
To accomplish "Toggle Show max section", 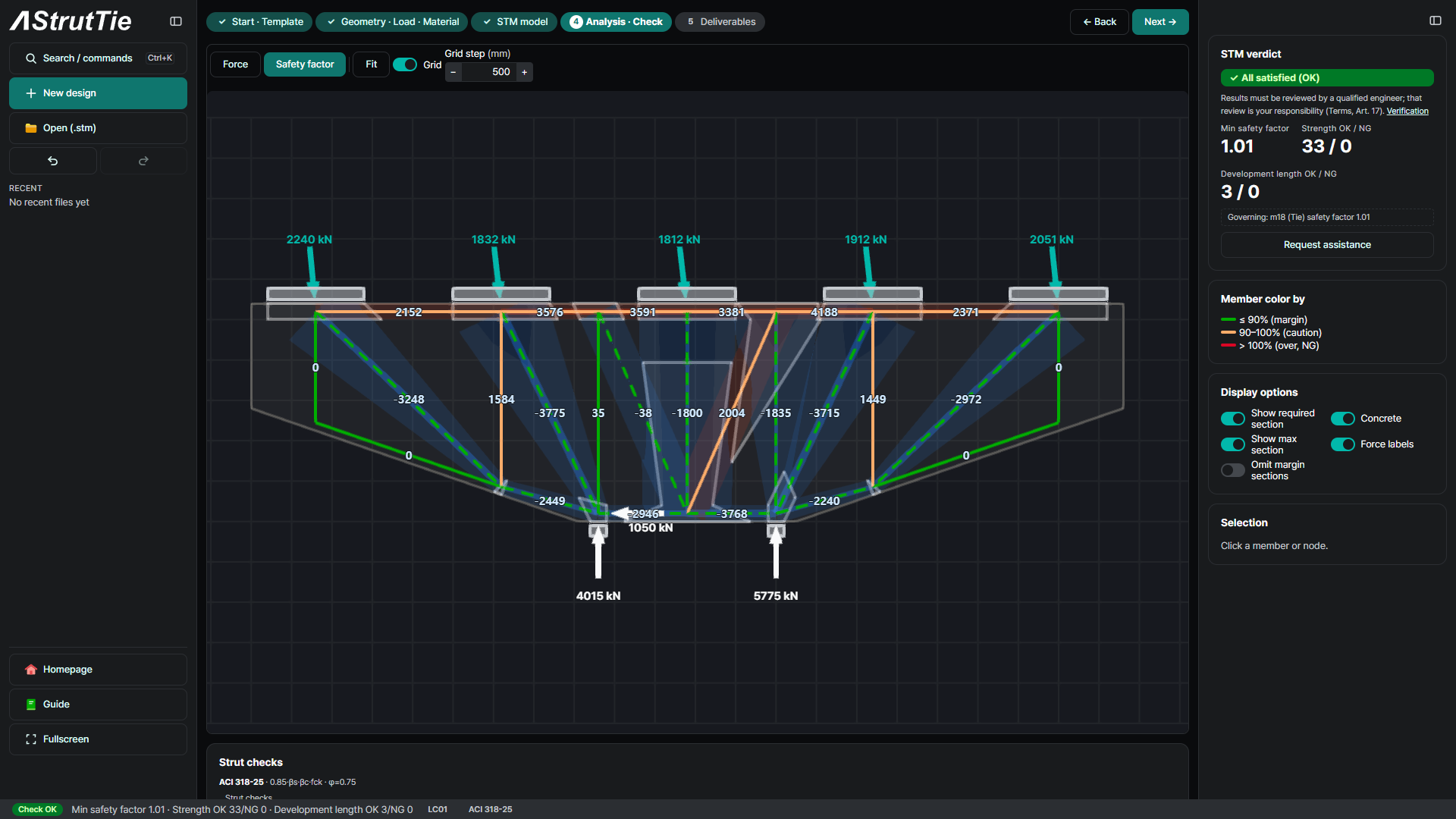I will click(x=1233, y=444).
